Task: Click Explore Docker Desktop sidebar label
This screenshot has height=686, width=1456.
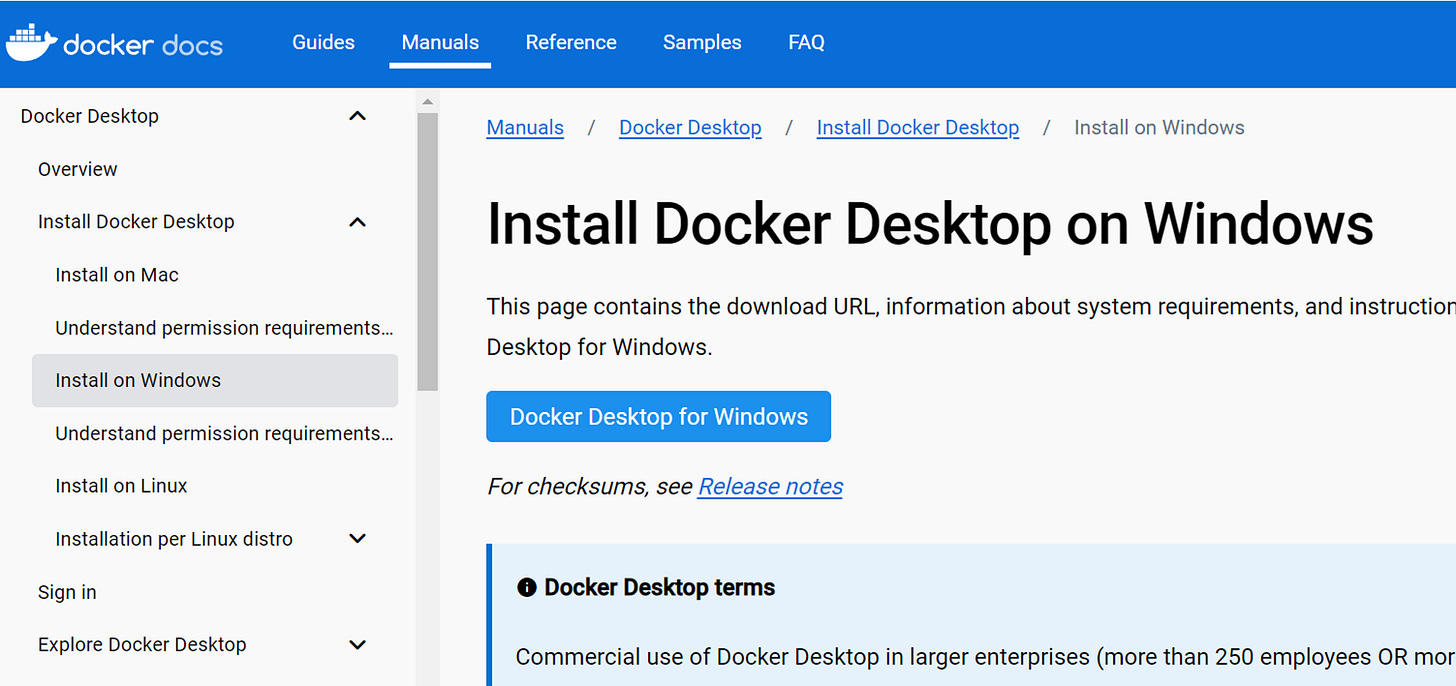Action: click(142, 645)
